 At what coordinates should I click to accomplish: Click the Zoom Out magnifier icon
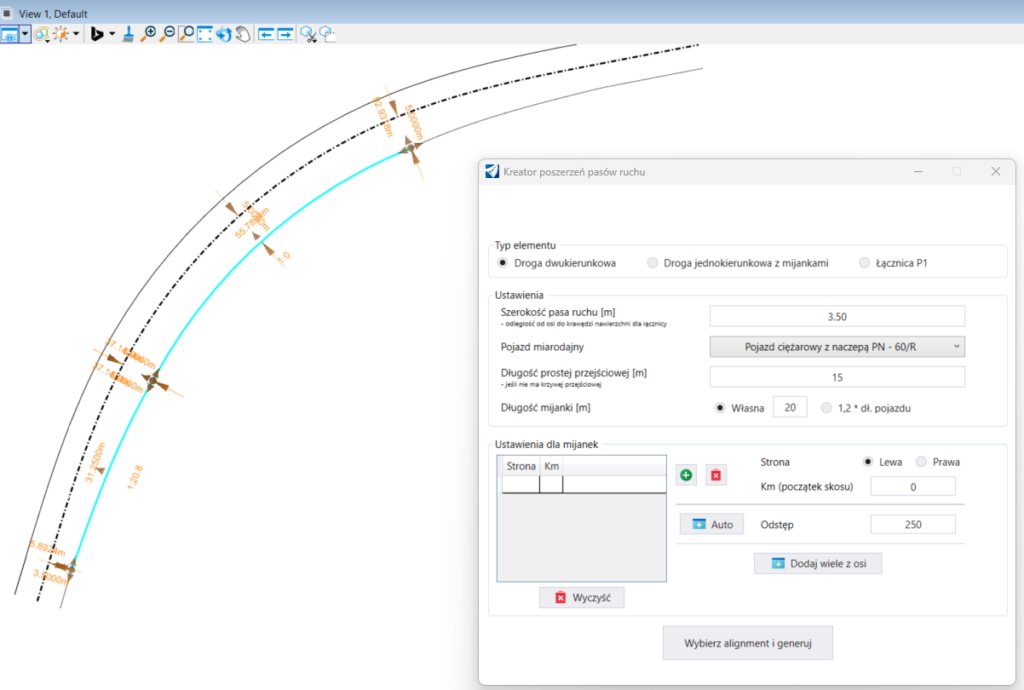(x=167, y=34)
